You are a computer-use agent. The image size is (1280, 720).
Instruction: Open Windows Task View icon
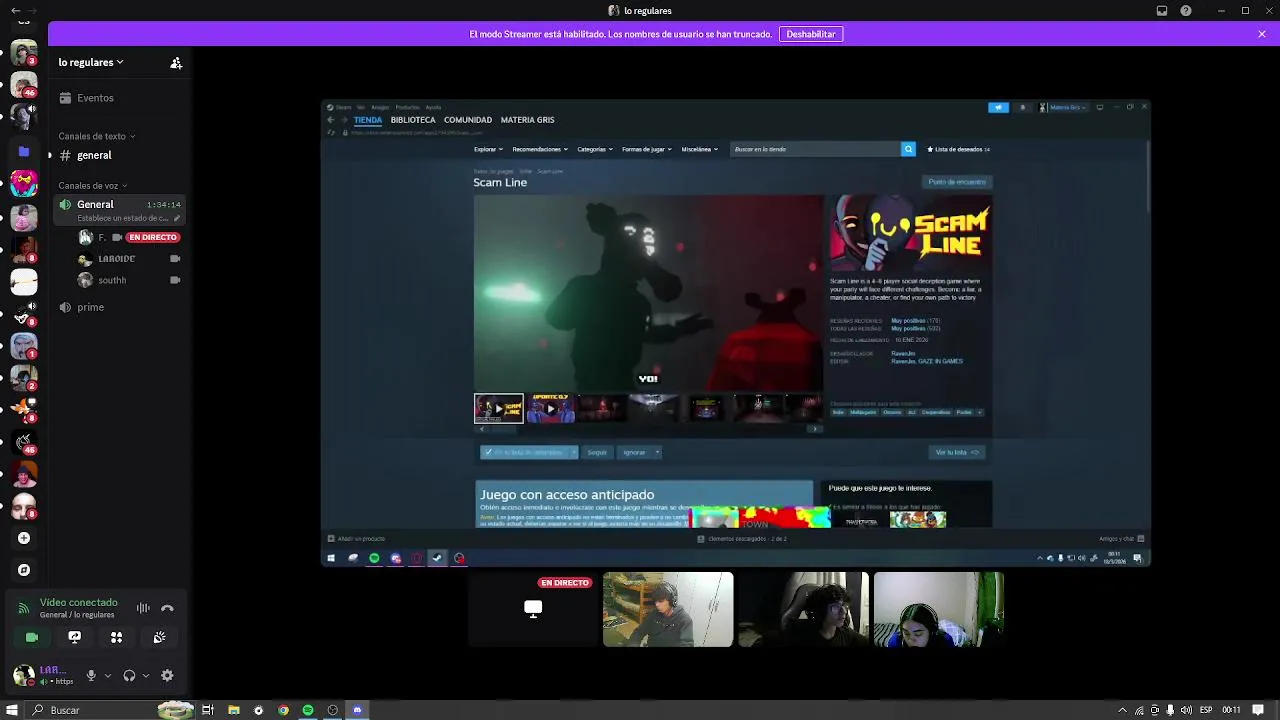[x=208, y=710]
